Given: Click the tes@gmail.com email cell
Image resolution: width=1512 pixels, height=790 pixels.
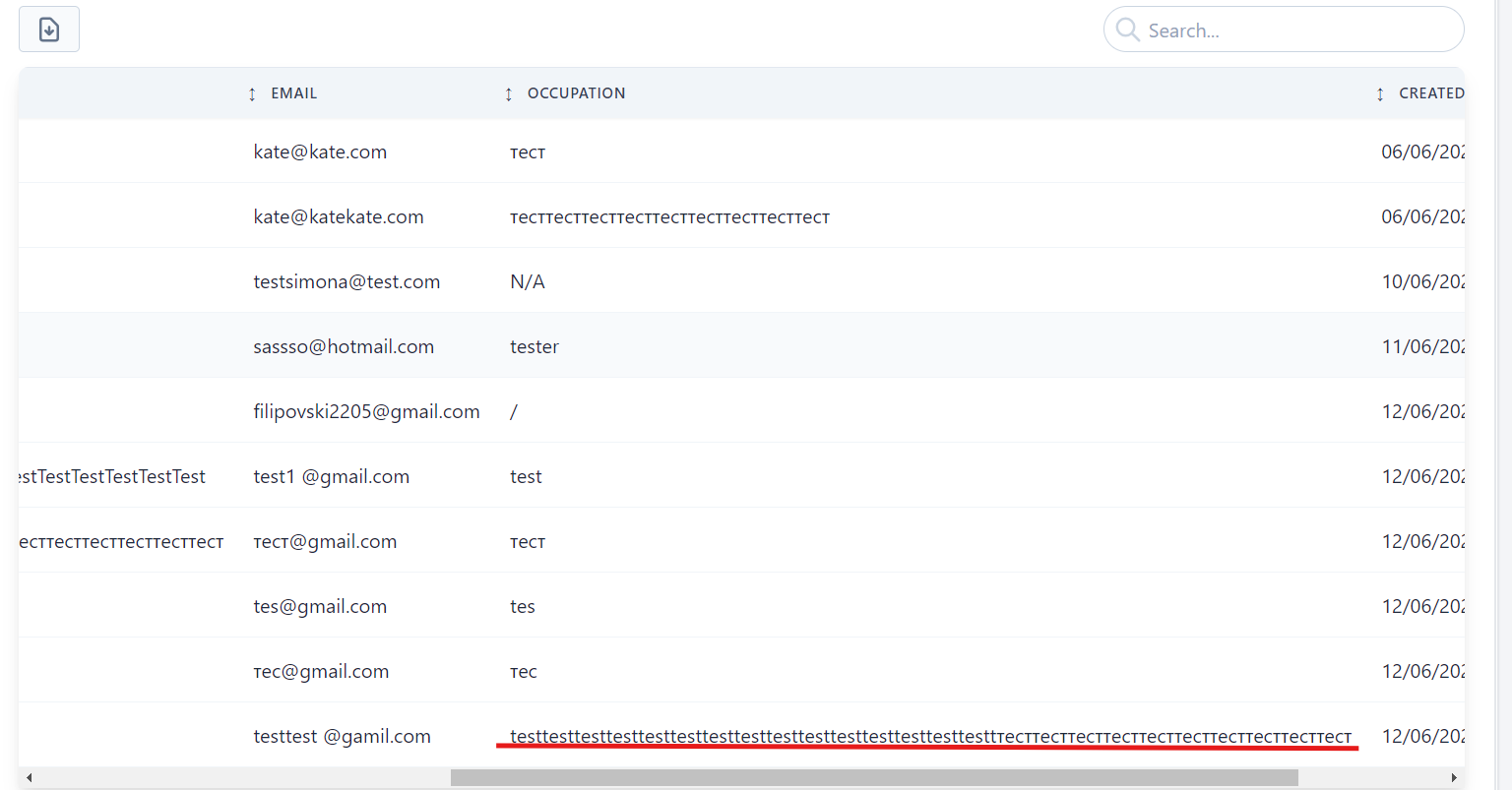Looking at the screenshot, I should [x=320, y=607].
